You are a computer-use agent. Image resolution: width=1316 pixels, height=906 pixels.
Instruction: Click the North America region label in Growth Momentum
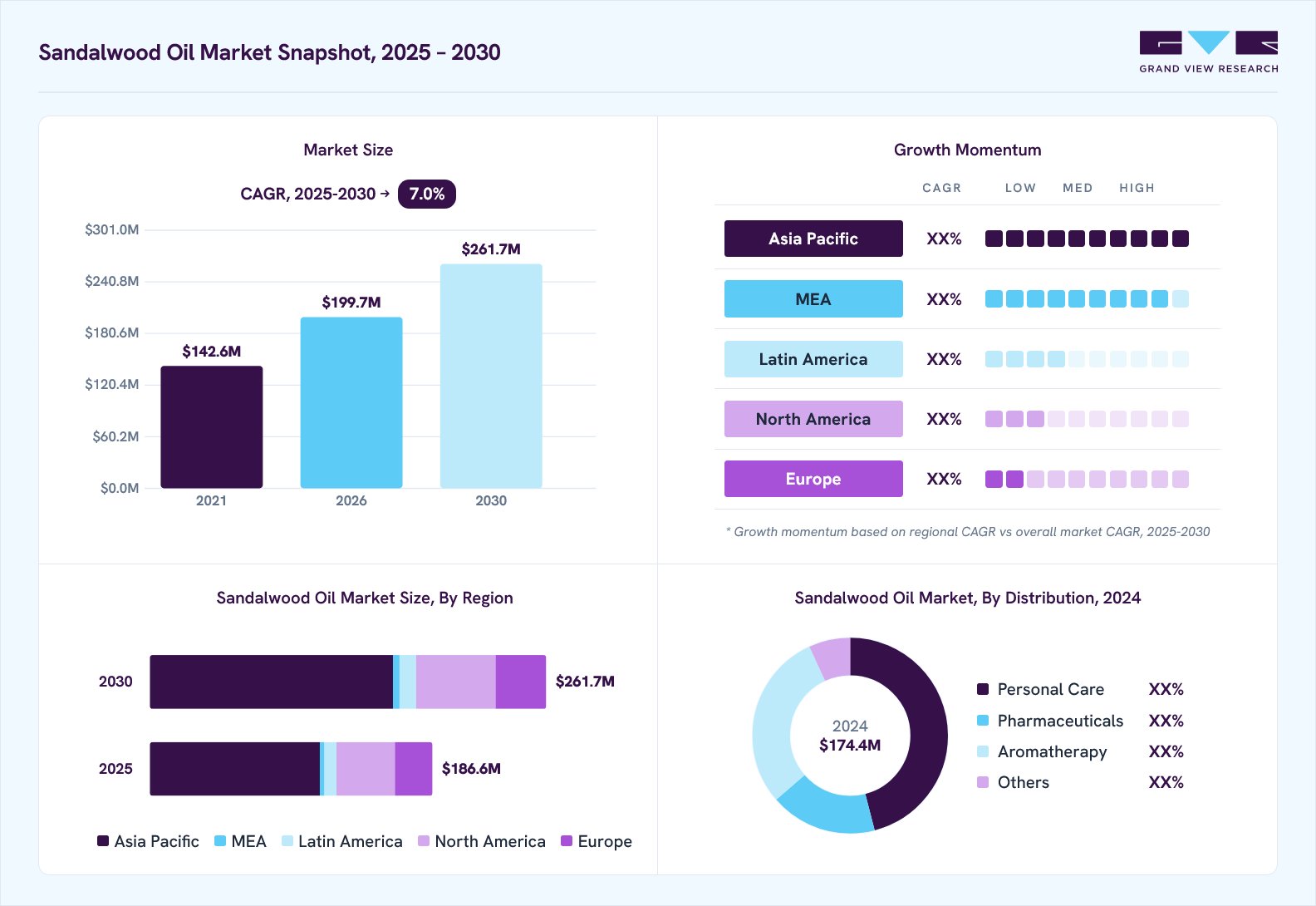point(813,419)
